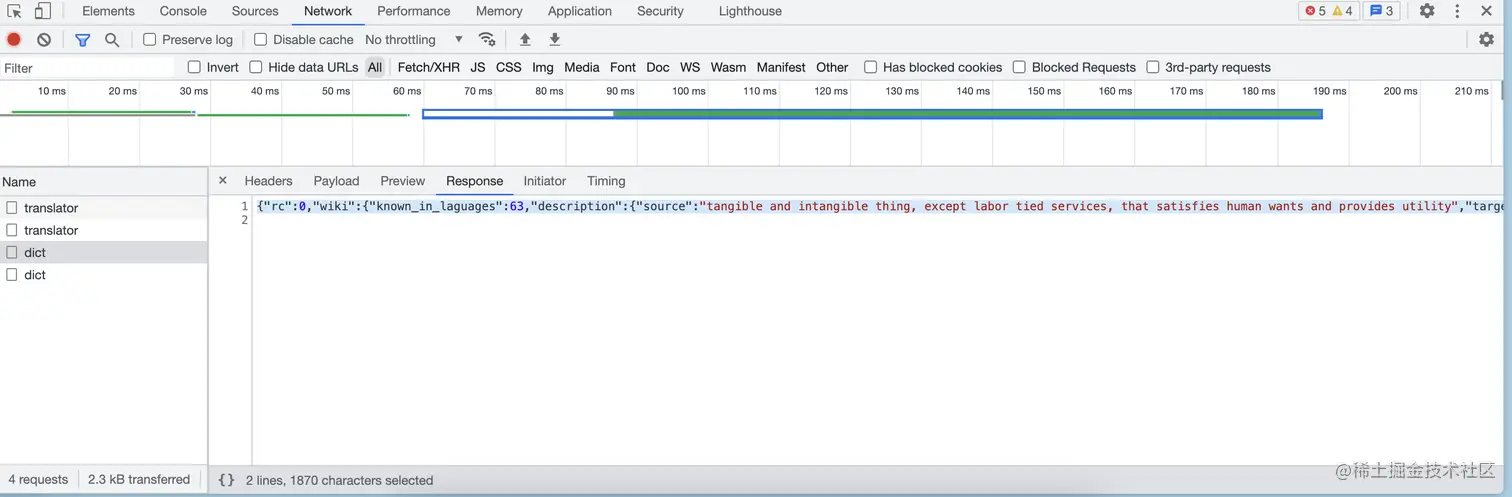This screenshot has height=497, width=1512.
Task: Toggle the filter funnel icon
Action: (x=83, y=39)
